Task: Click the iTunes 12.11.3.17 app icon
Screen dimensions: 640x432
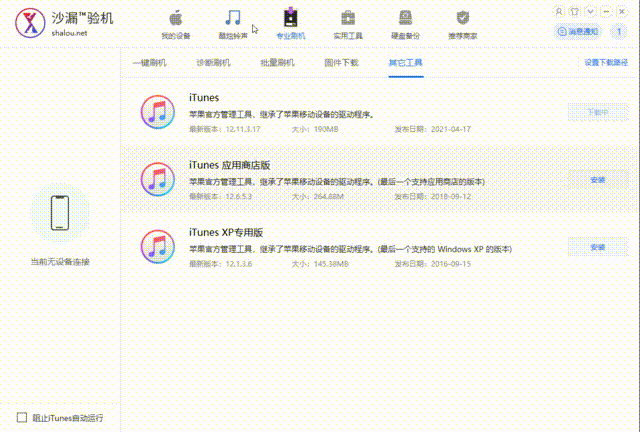Action: coord(158,112)
